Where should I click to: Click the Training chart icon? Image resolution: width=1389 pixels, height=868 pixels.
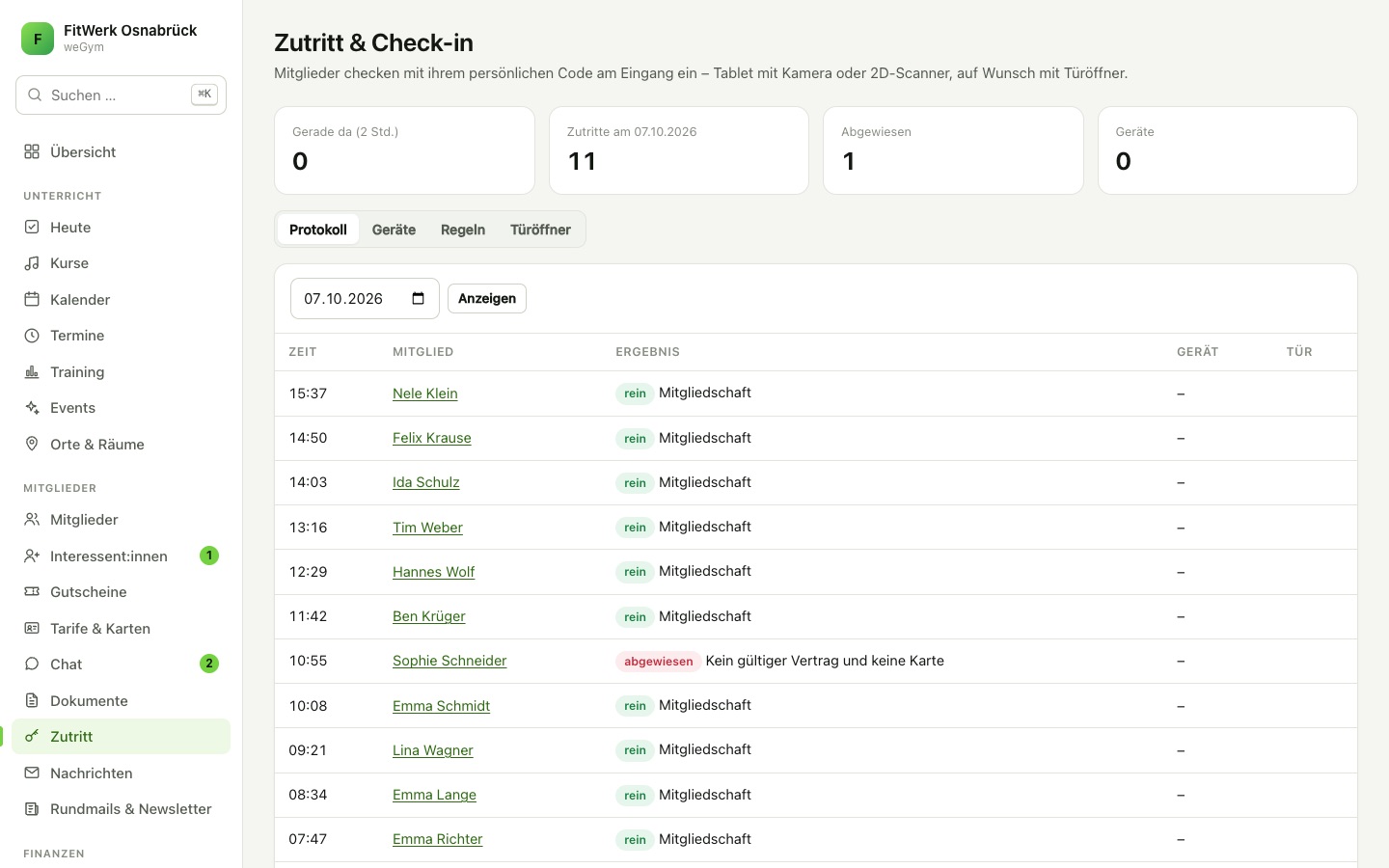point(32,371)
